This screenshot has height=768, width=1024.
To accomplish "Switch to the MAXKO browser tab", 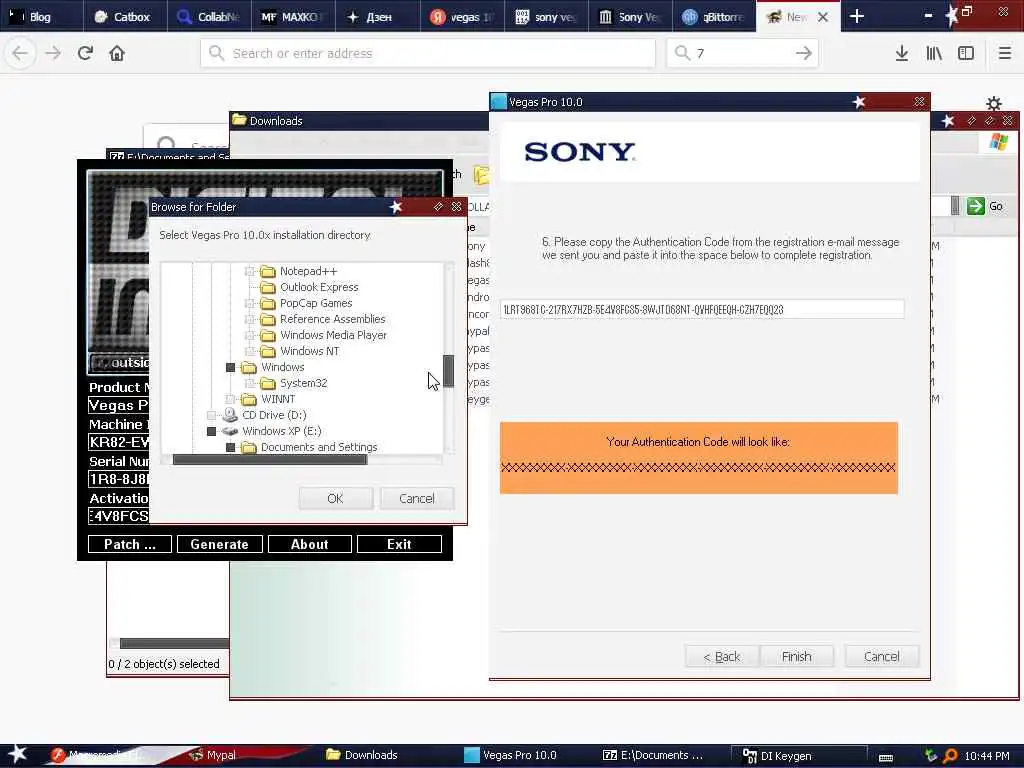I will point(293,16).
